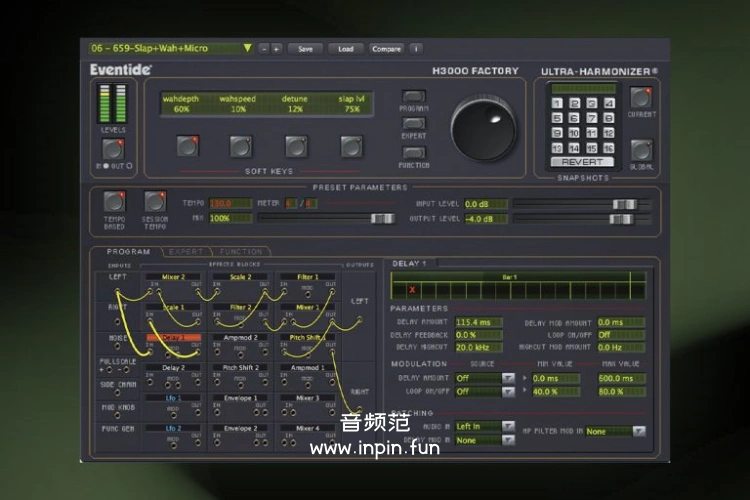
Task: Click the Delay Amount value field
Action: (x=480, y=322)
